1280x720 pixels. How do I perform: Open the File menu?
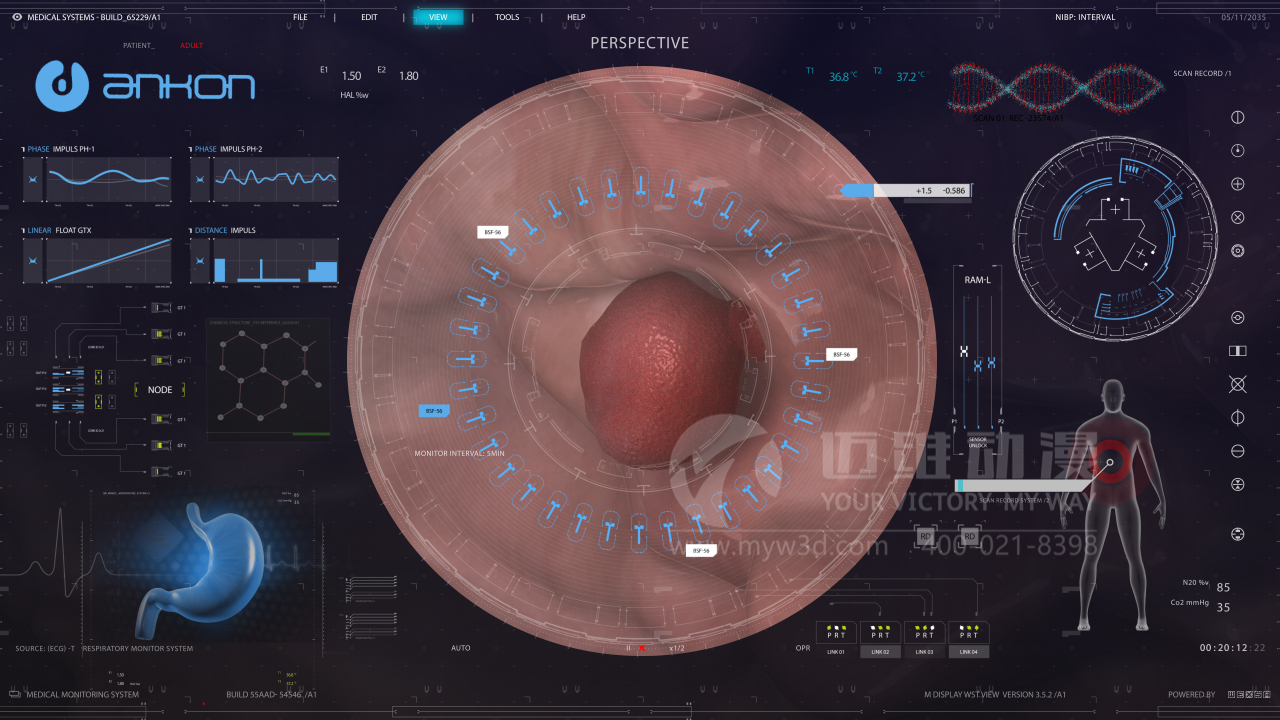(300, 17)
